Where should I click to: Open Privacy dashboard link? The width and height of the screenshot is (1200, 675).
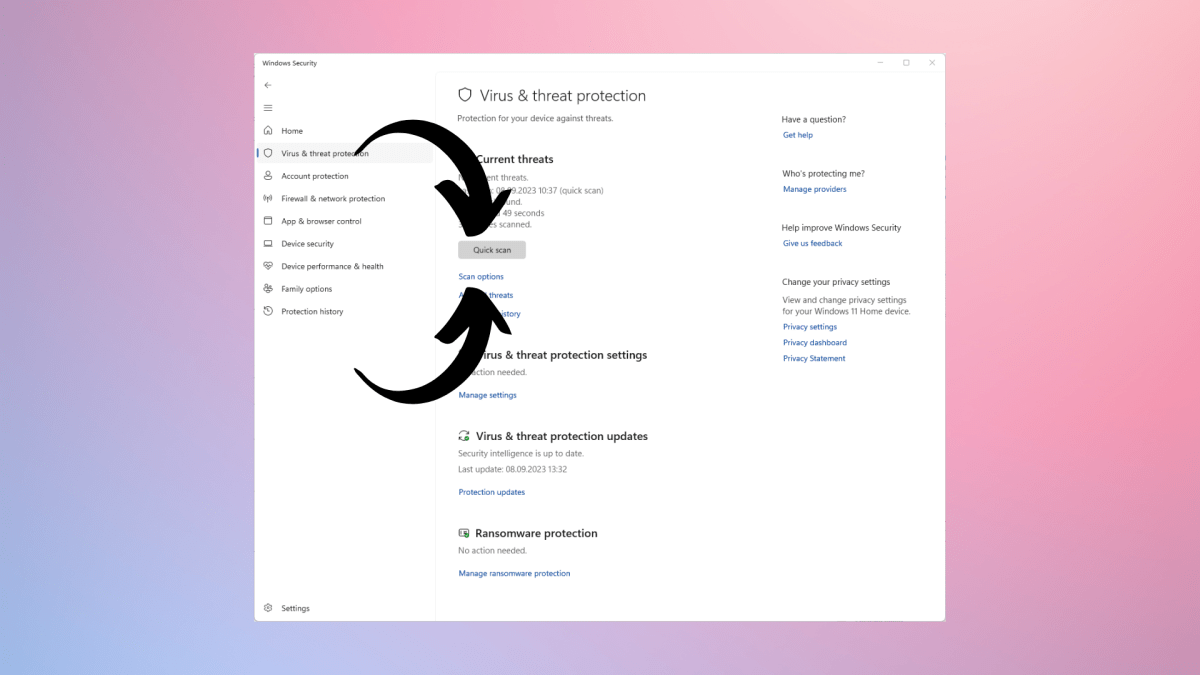(x=815, y=343)
